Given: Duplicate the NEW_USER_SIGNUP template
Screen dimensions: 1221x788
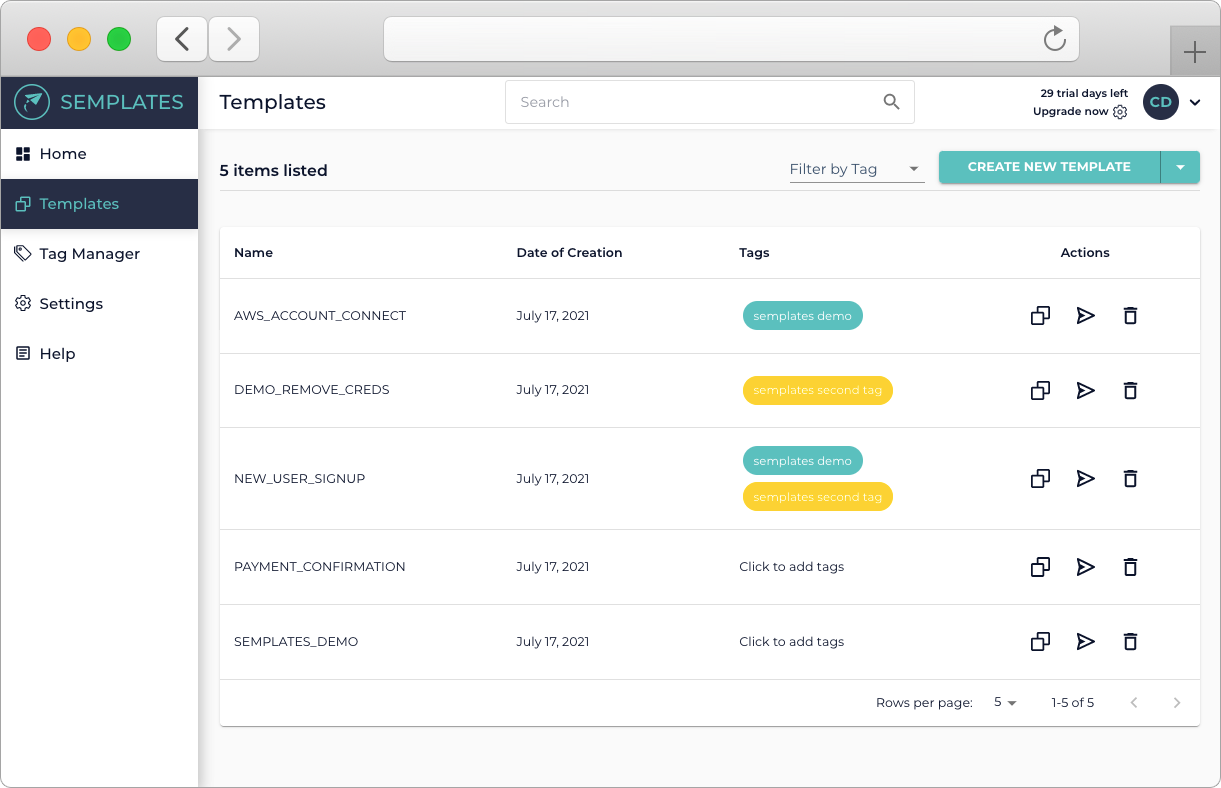Looking at the screenshot, I should coord(1040,479).
